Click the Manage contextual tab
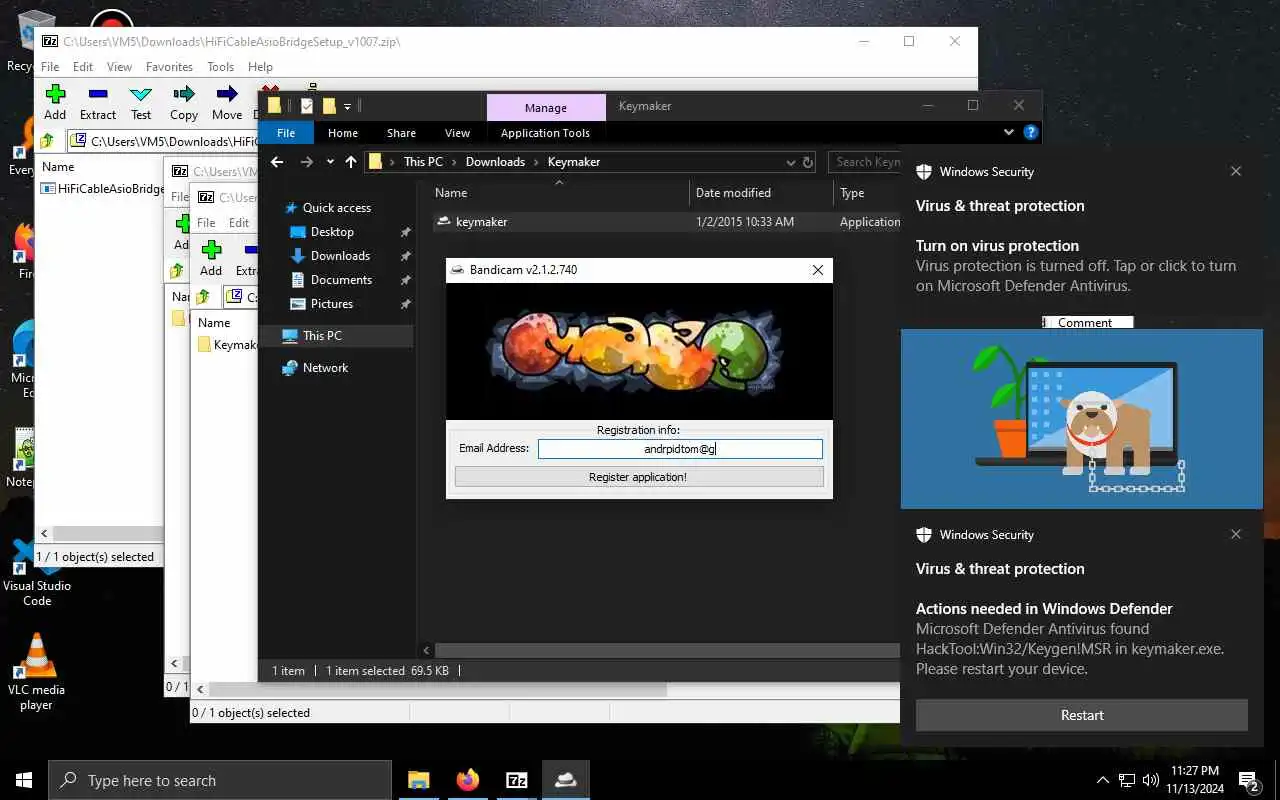The image size is (1280, 800). tap(546, 107)
